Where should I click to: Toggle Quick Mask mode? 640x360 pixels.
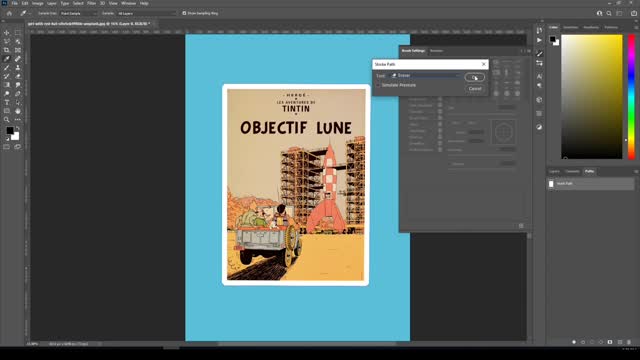(7, 147)
